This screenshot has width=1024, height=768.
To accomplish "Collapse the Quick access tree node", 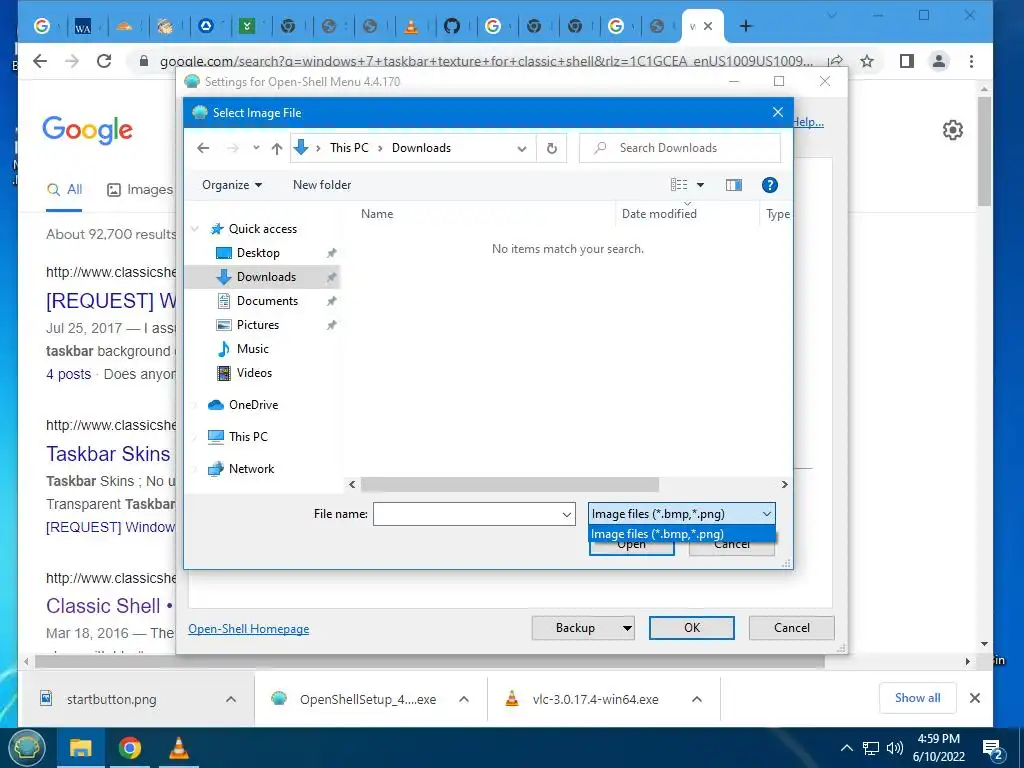I will point(195,229).
